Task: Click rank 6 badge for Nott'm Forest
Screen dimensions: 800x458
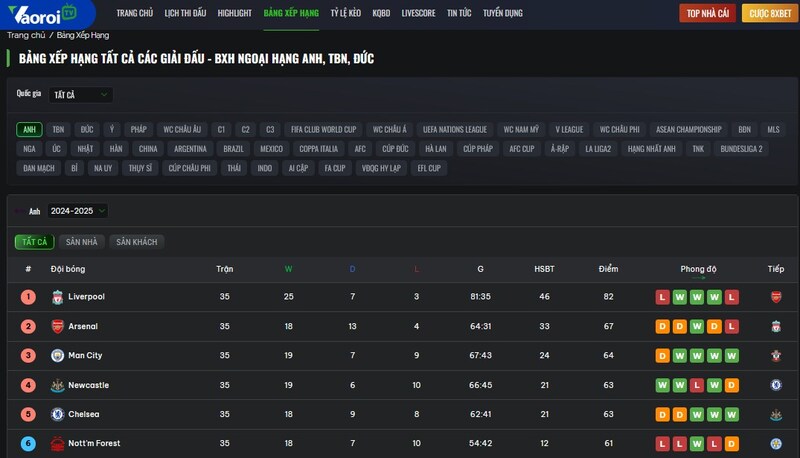Action: 28,443
